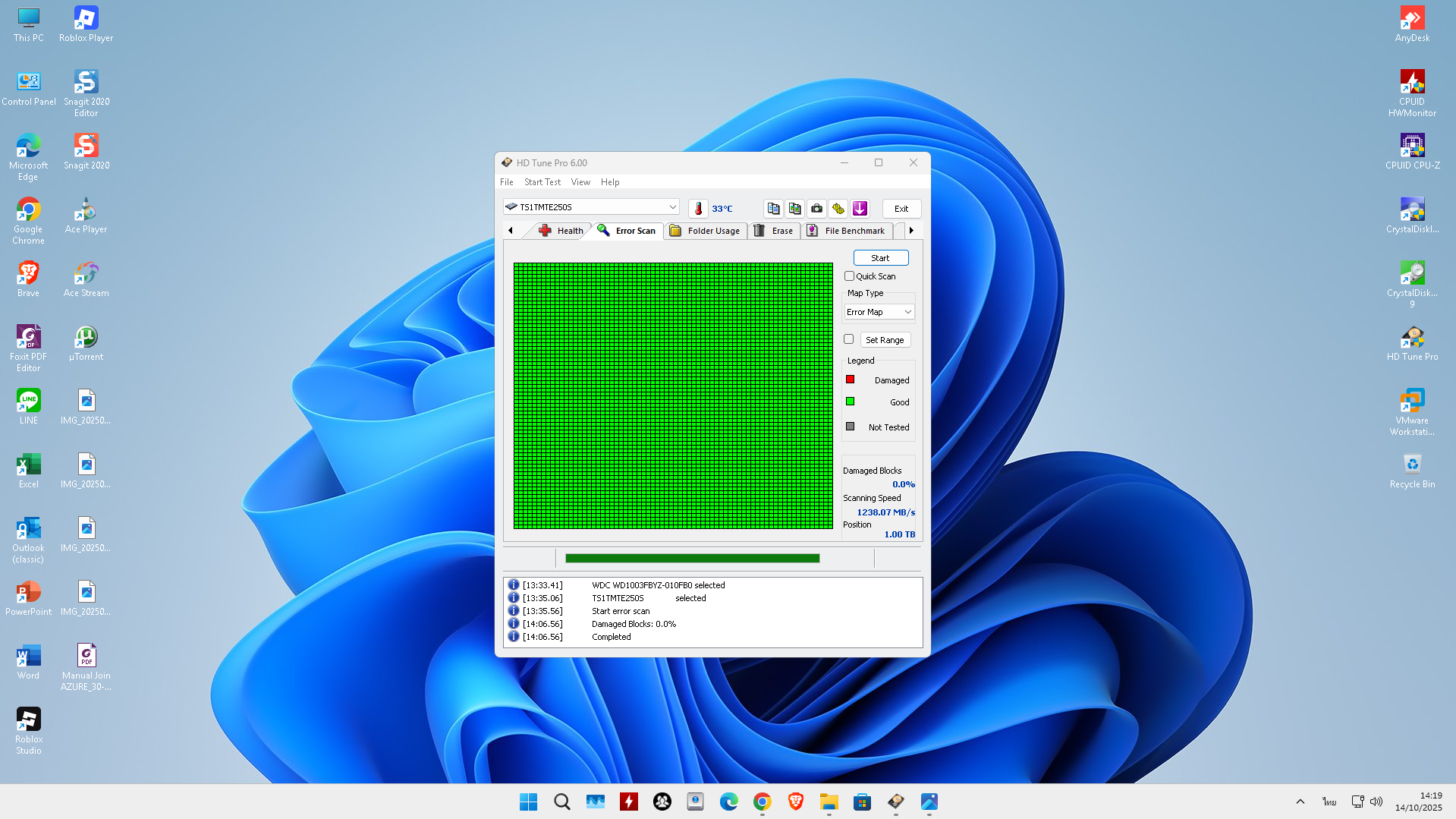Image resolution: width=1456 pixels, height=819 pixels.
Task: Click the copy text to clipboard icon
Action: tap(773, 209)
